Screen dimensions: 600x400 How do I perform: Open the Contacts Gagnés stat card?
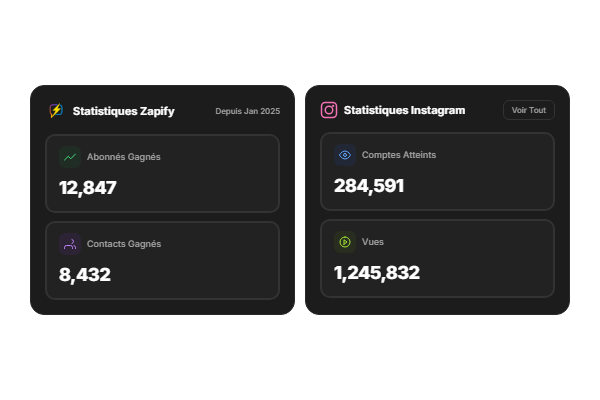pyautogui.click(x=162, y=260)
